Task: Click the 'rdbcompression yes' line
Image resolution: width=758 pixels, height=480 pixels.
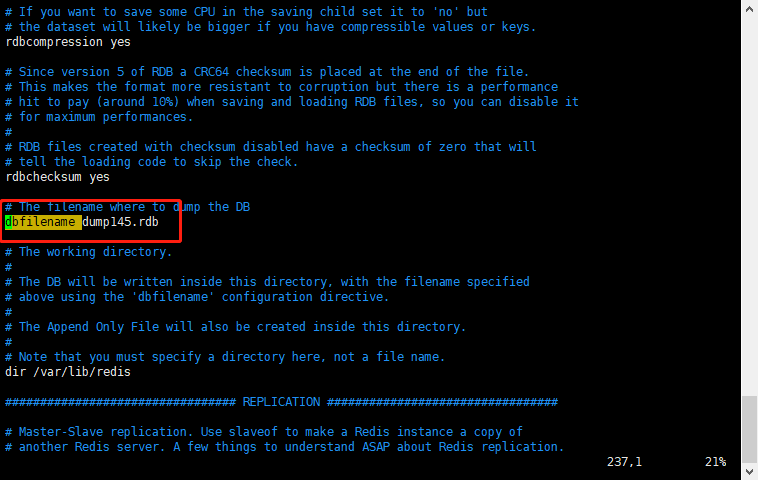Action: (x=68, y=42)
